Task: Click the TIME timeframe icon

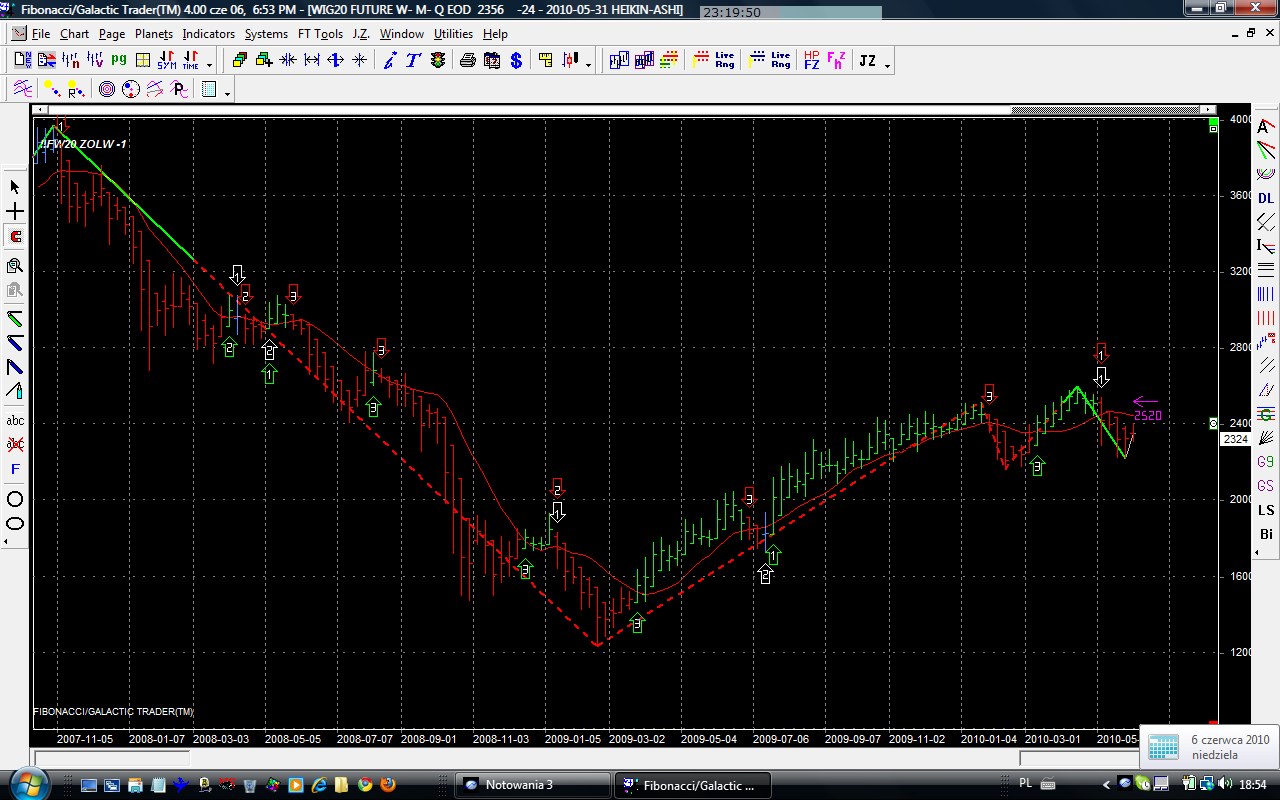Action: tap(190, 61)
